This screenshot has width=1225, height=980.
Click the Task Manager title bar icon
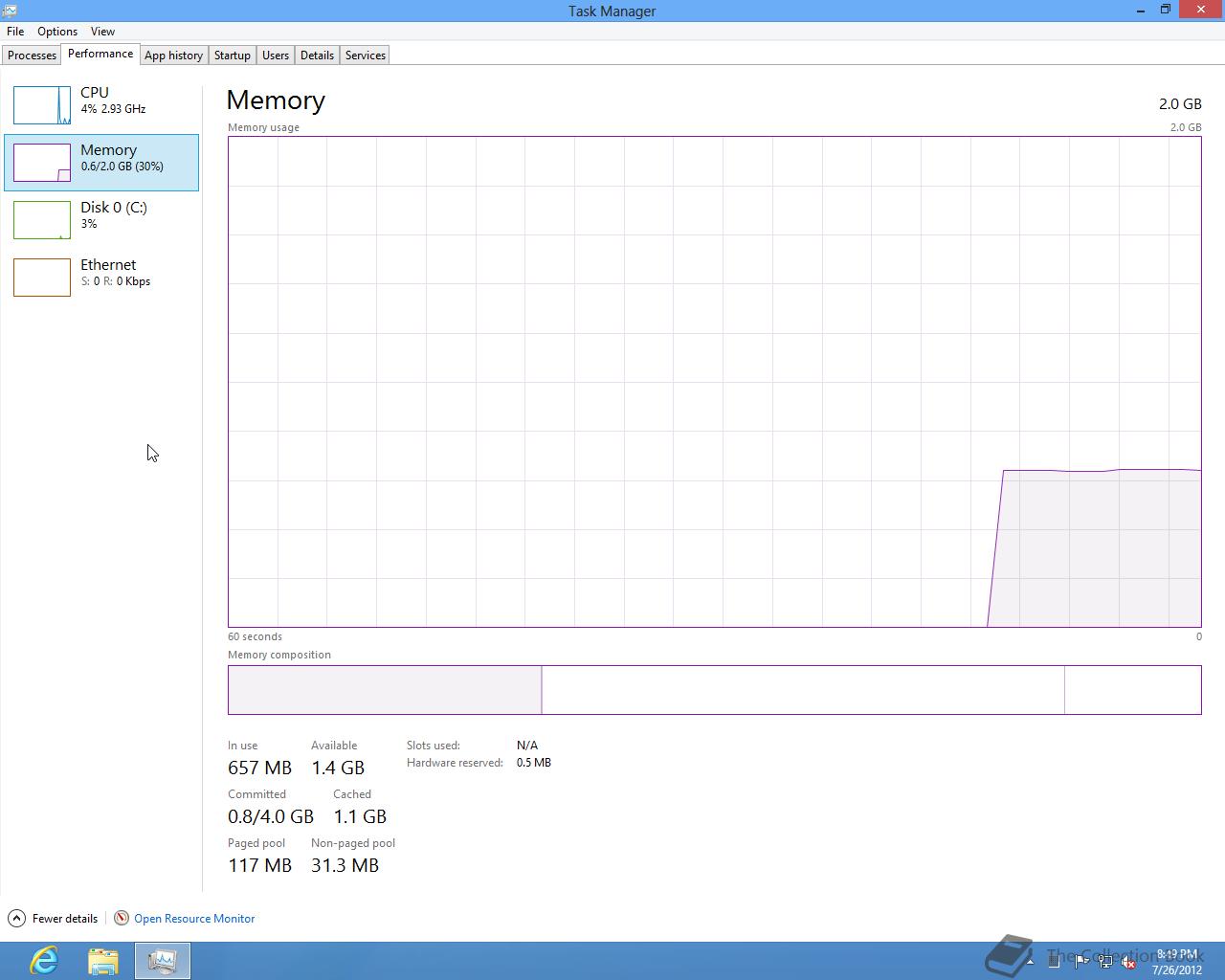click(10, 11)
